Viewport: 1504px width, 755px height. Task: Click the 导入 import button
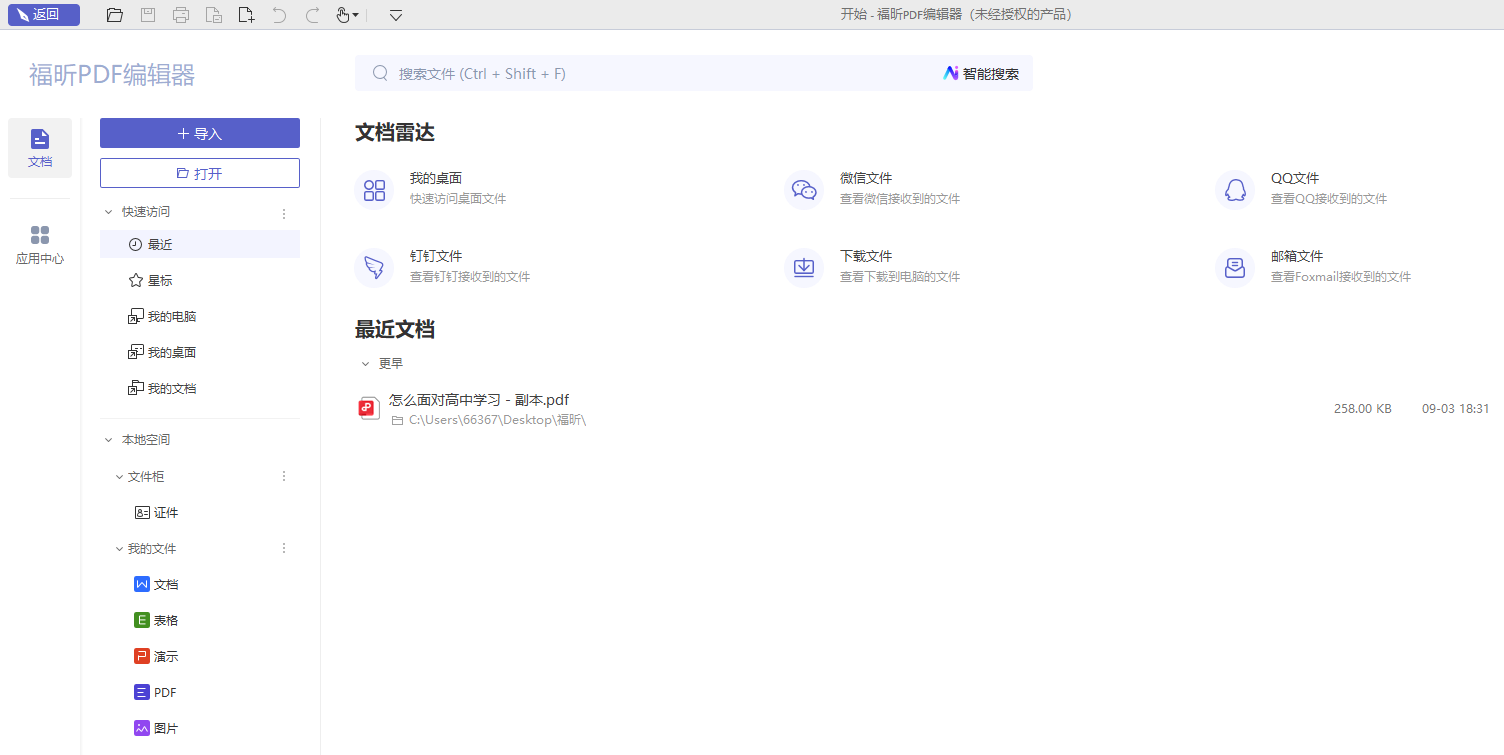[x=200, y=133]
